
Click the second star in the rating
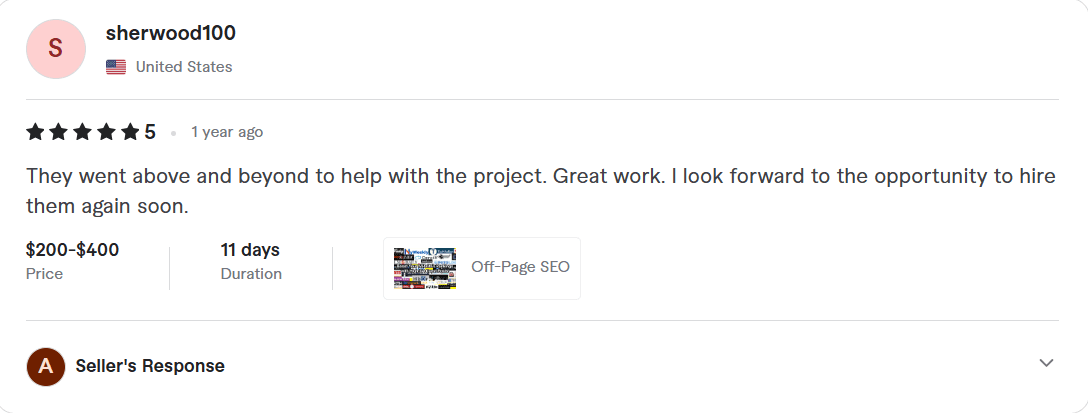59,132
